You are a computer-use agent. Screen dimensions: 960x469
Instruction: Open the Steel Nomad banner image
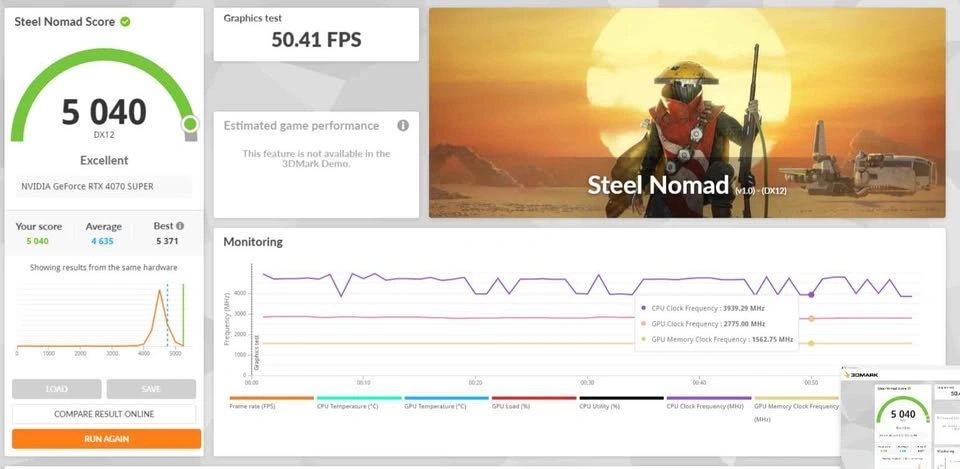coord(687,113)
